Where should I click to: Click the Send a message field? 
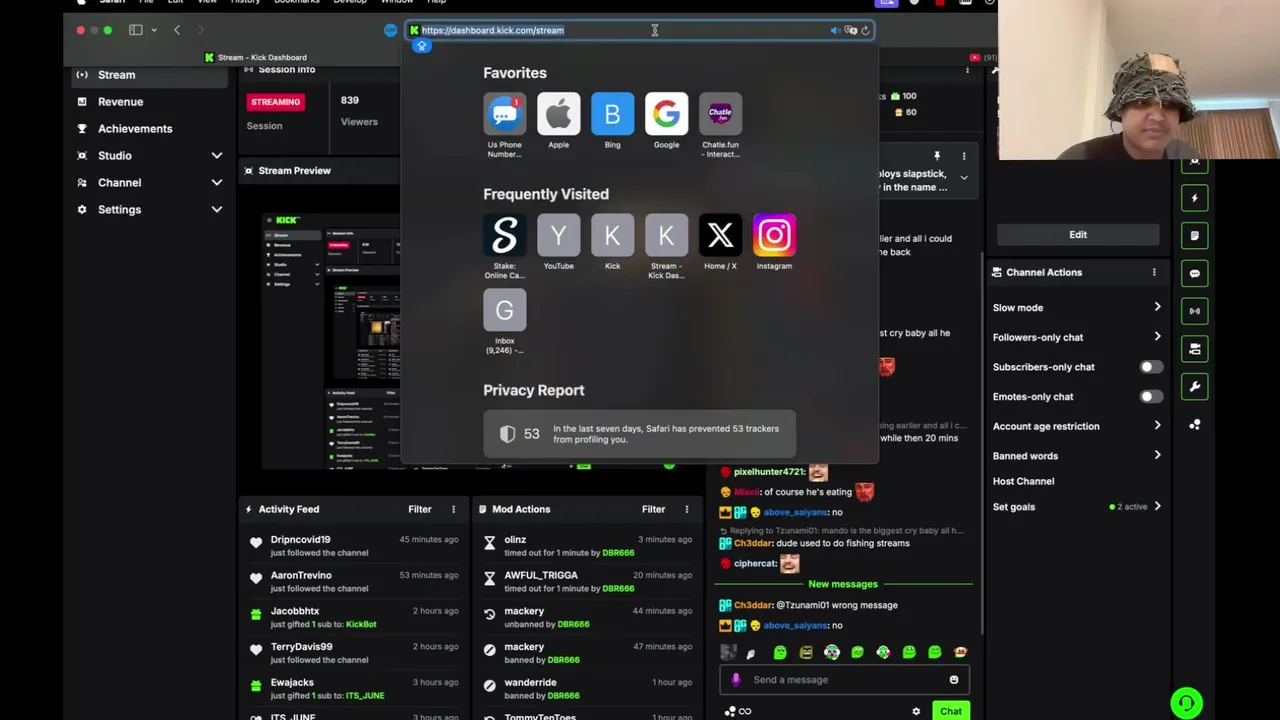843,680
